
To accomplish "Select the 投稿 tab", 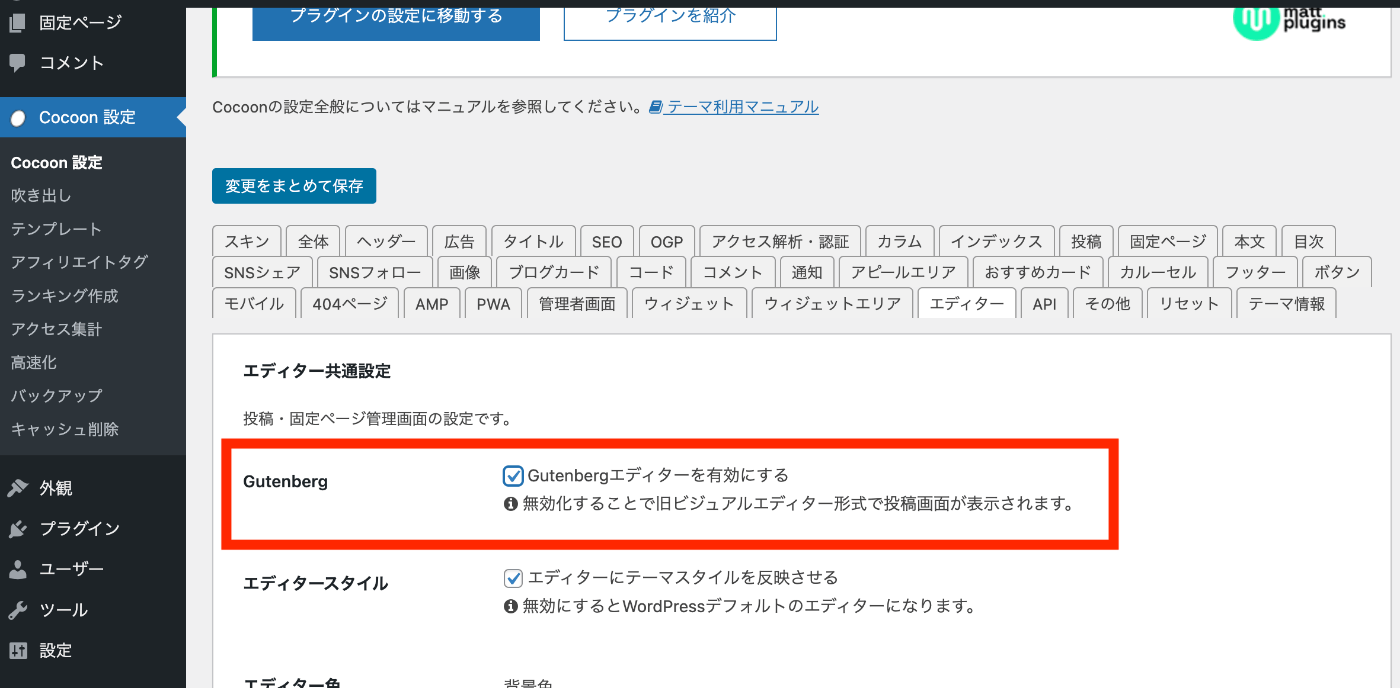I will pyautogui.click(x=1086, y=241).
